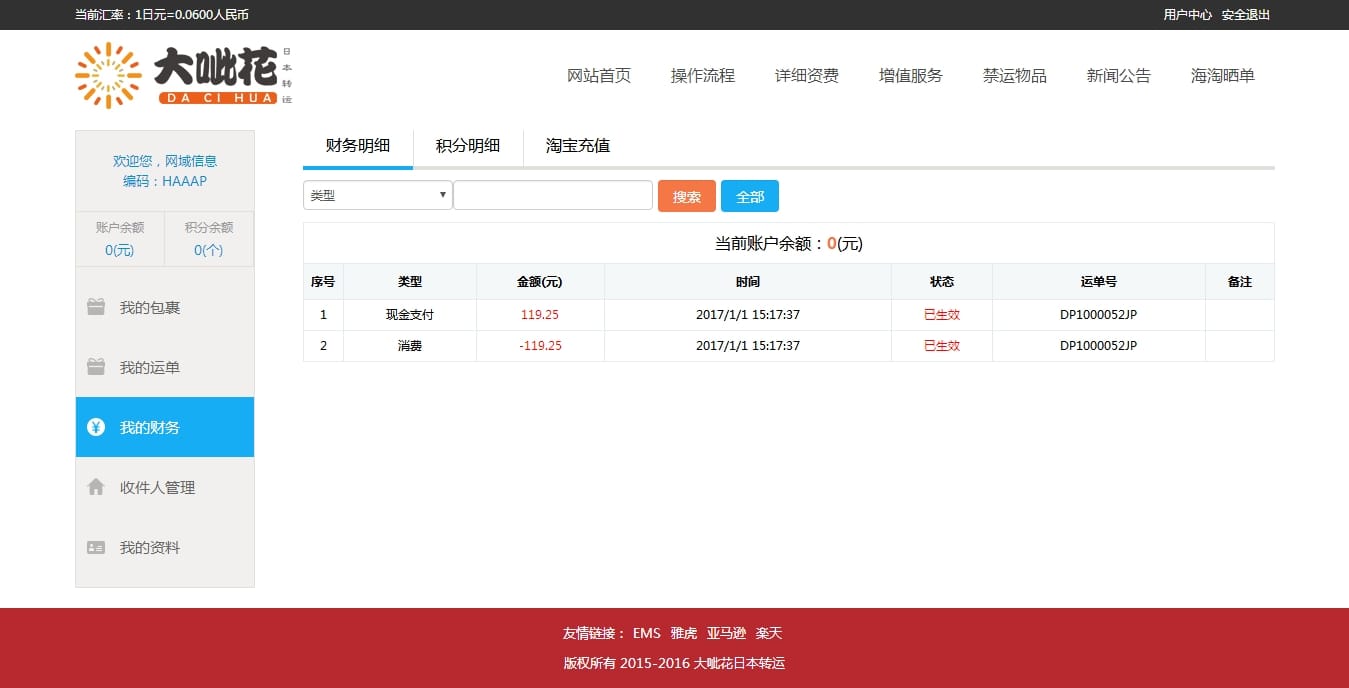Open 新闻公告 in top navigation
Viewport: 1349px width, 688px height.
click(x=1119, y=75)
